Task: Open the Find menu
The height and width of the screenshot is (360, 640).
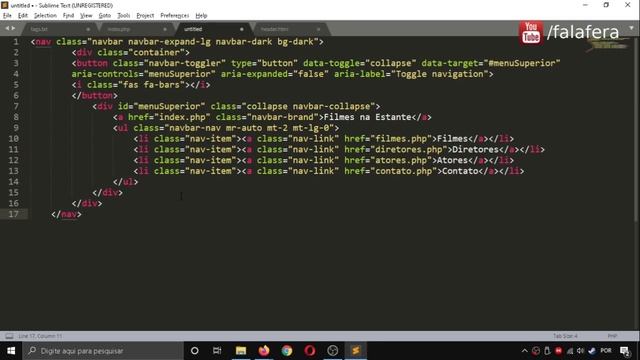Action: click(x=68, y=16)
